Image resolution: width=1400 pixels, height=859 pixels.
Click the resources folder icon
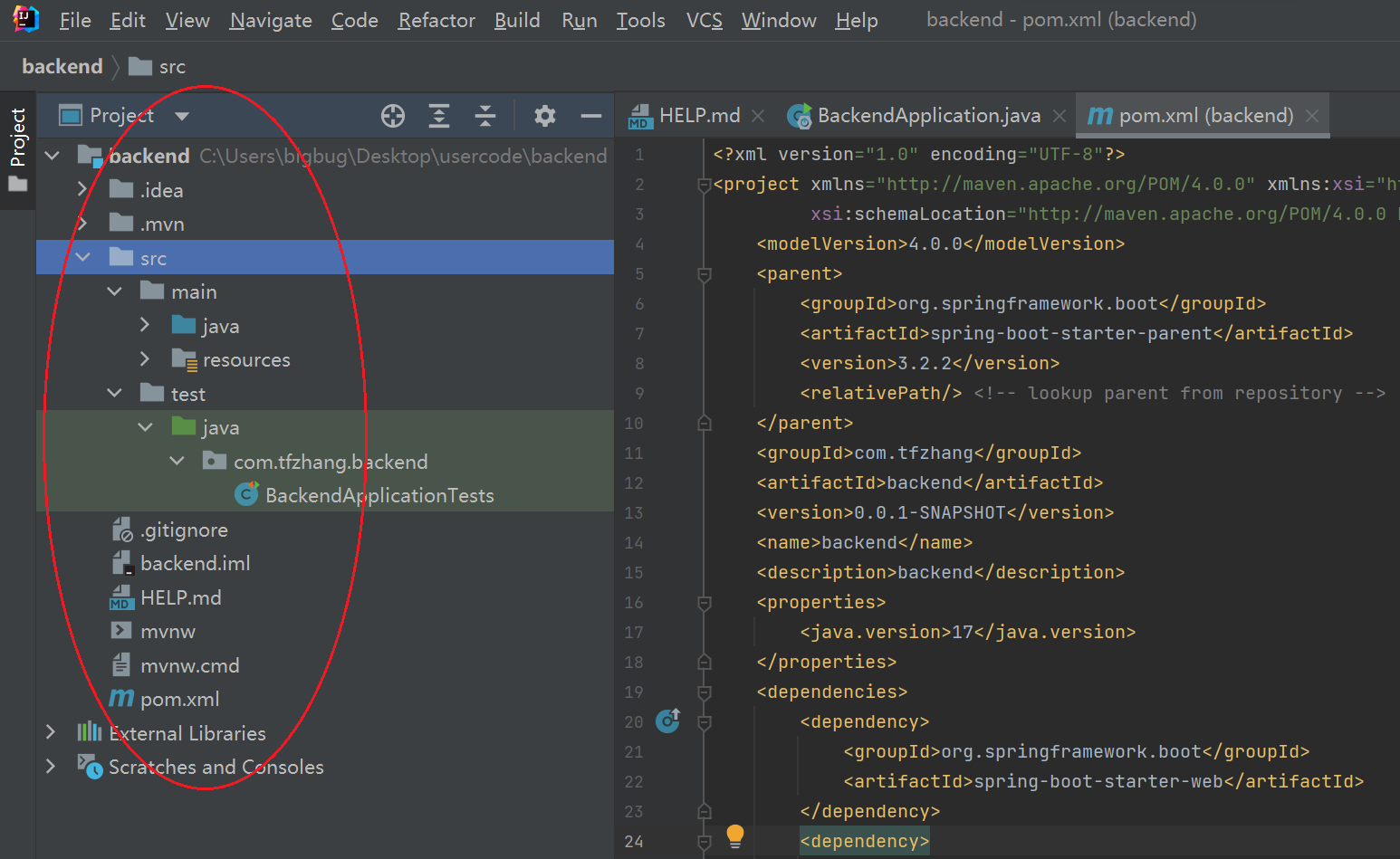pos(184,359)
